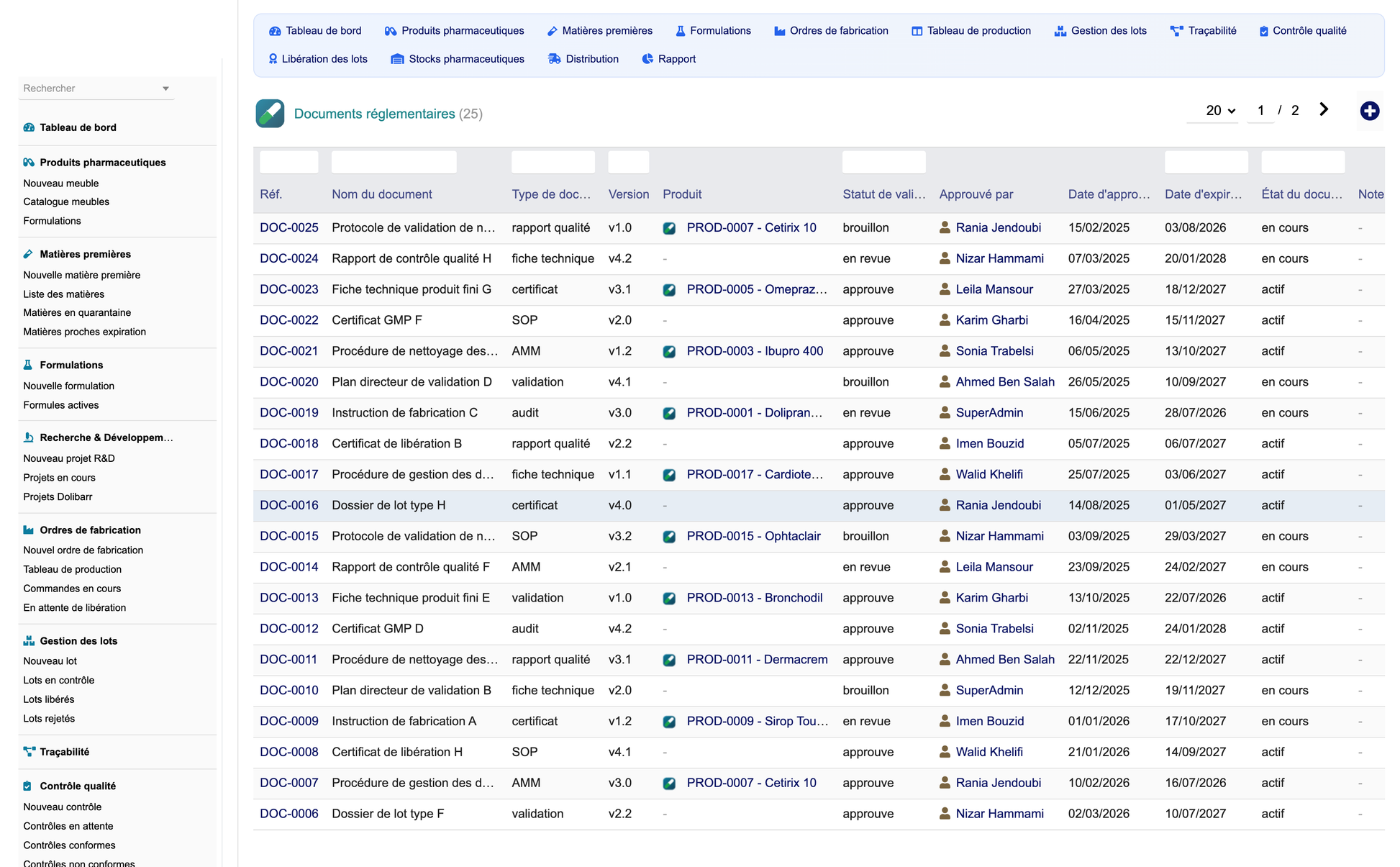The height and width of the screenshot is (867, 1400).
Task: Click Tableau de production icon in top menu
Action: click(917, 31)
